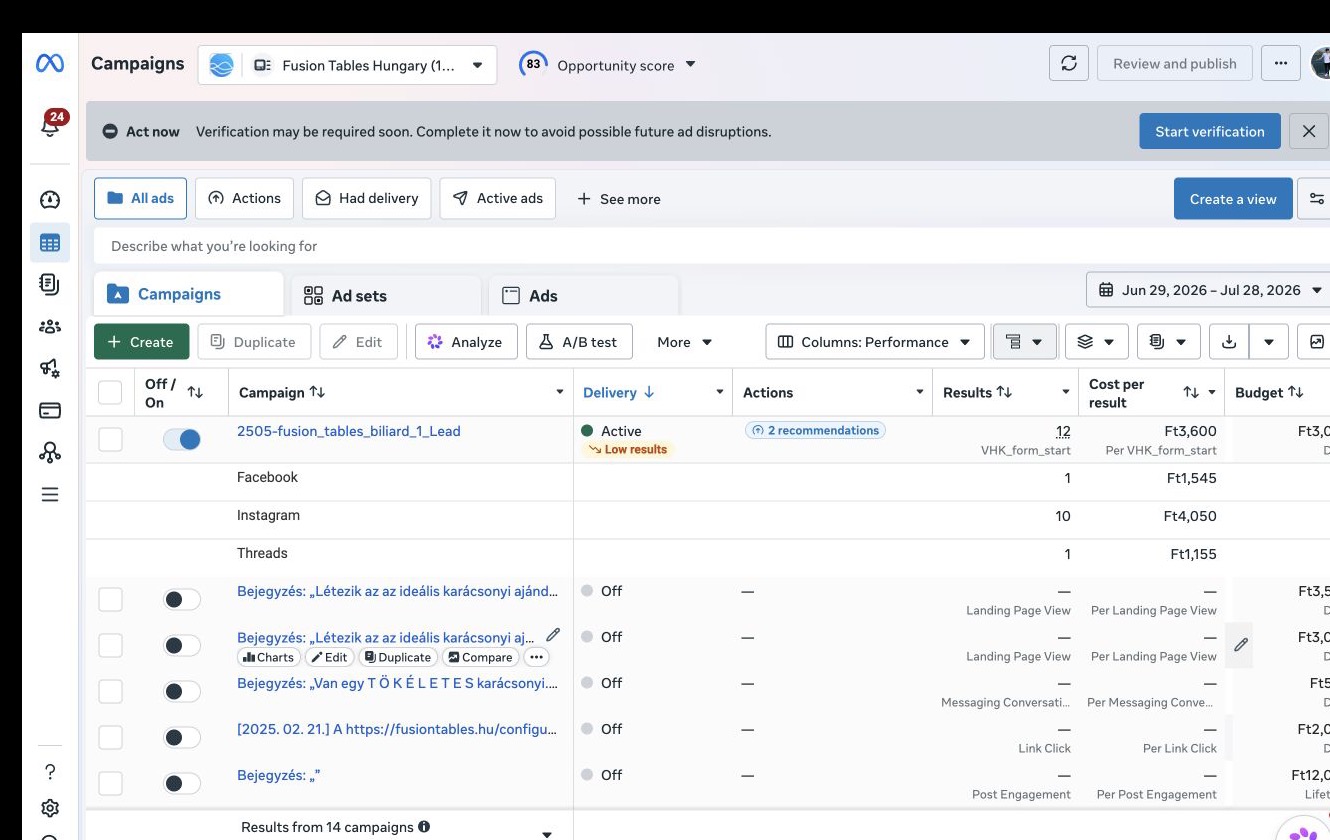Click the Describe what you're looking for search field
1330x840 pixels.
pyautogui.click(x=712, y=246)
